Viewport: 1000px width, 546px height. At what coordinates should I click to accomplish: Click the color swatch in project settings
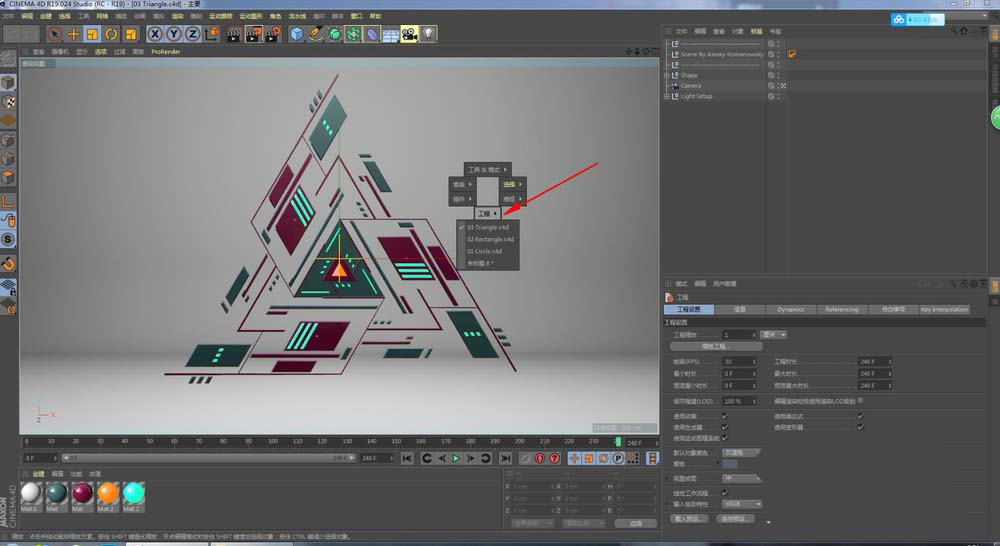tap(730, 465)
